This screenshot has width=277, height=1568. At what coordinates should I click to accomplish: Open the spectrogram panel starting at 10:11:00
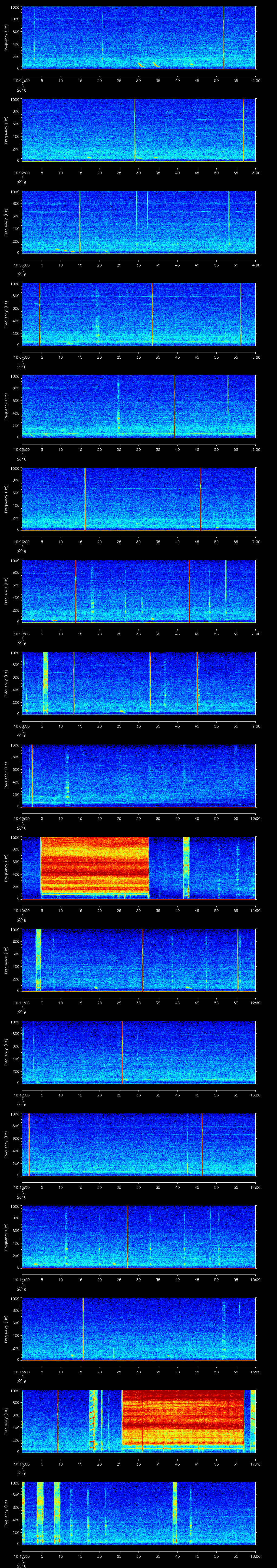(x=138, y=960)
